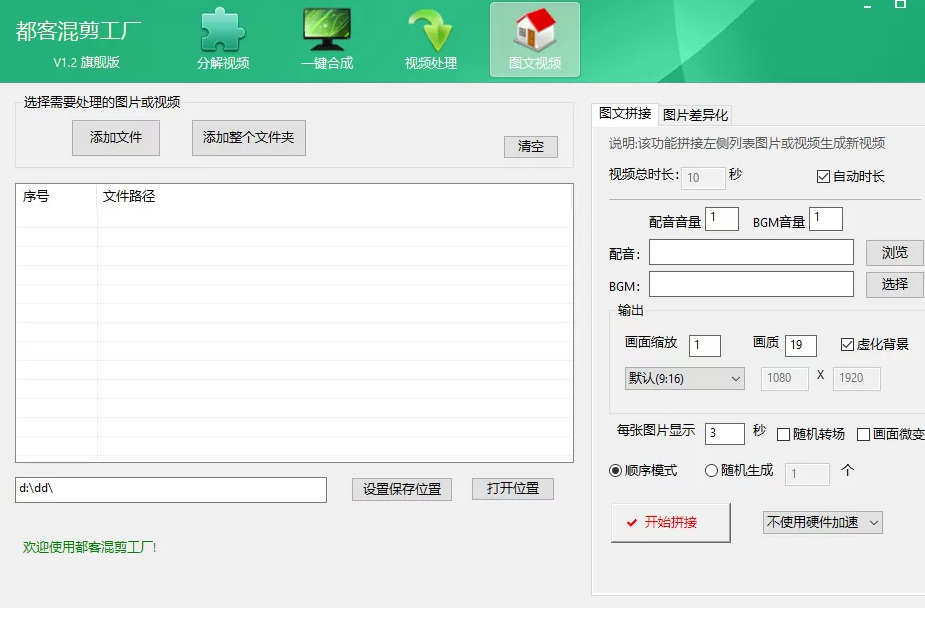Click the 添加文件 button
Viewport: 925px width, 622px height.
tap(116, 138)
